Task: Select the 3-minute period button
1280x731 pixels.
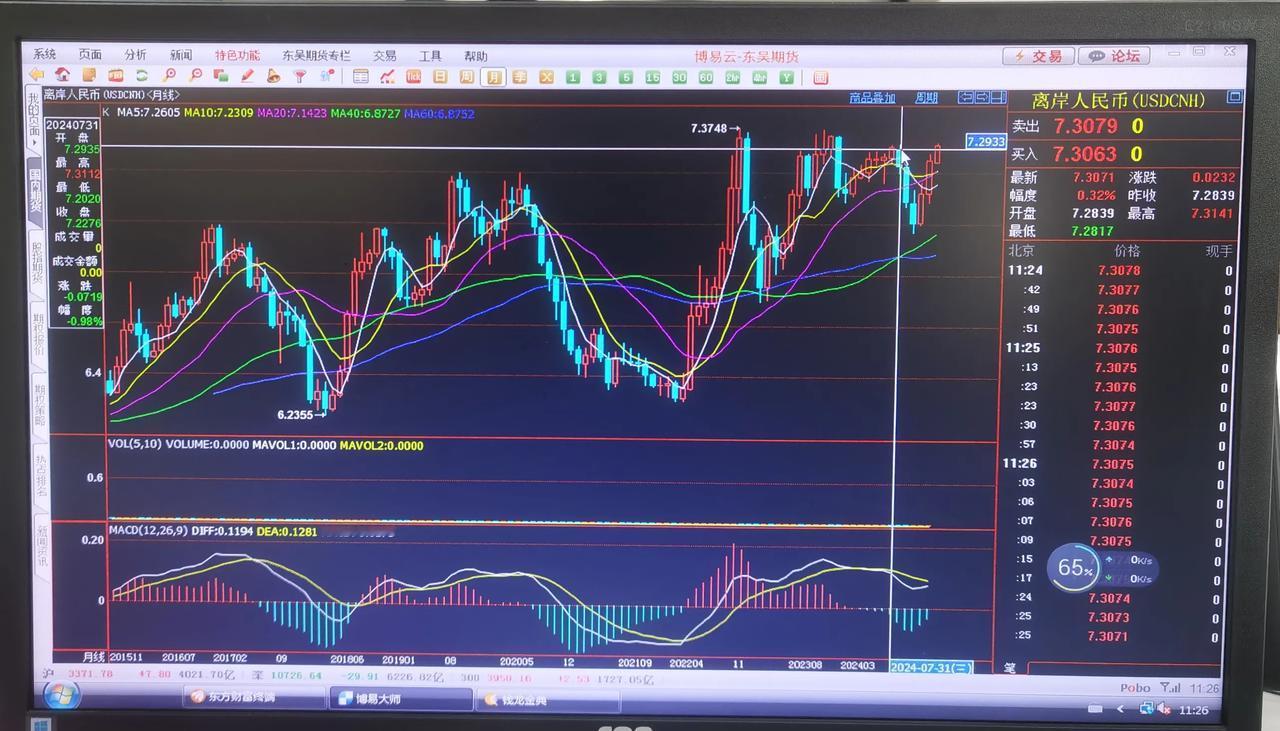Action: pyautogui.click(x=599, y=77)
